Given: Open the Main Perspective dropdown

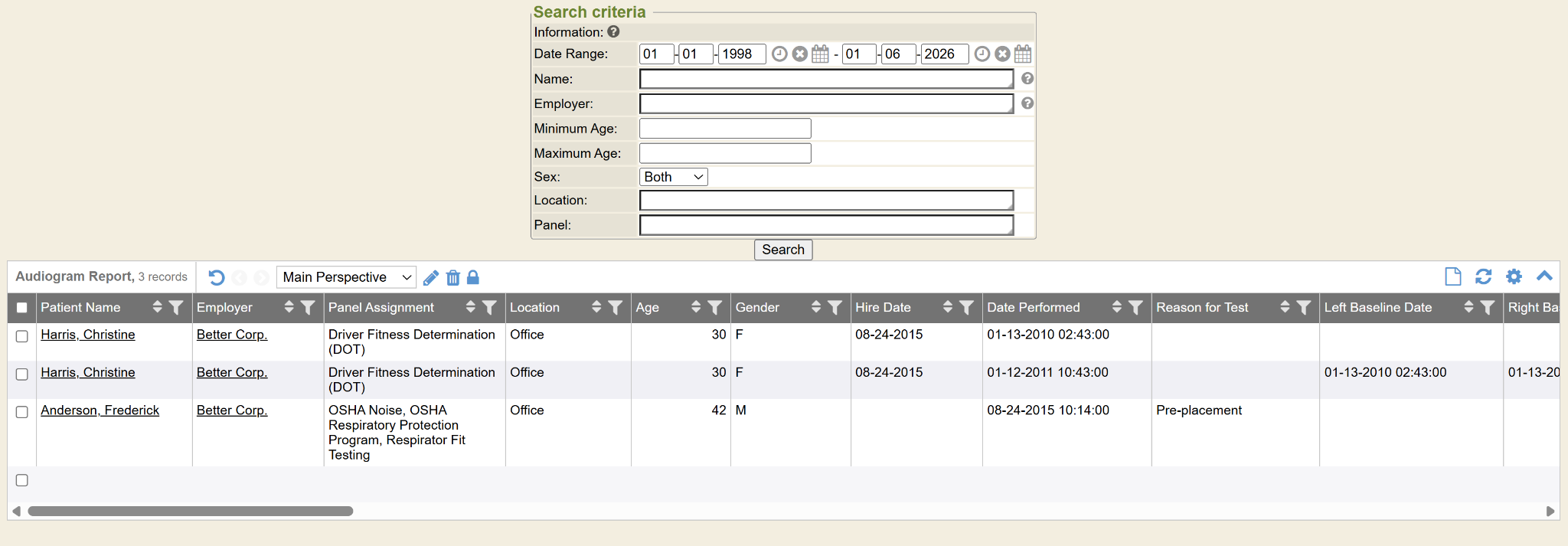Looking at the screenshot, I should click(346, 277).
